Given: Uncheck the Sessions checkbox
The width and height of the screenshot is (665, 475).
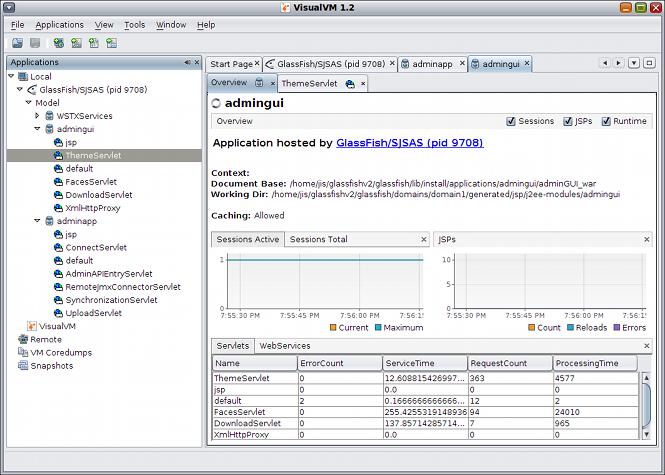Looking at the screenshot, I should coord(511,122).
